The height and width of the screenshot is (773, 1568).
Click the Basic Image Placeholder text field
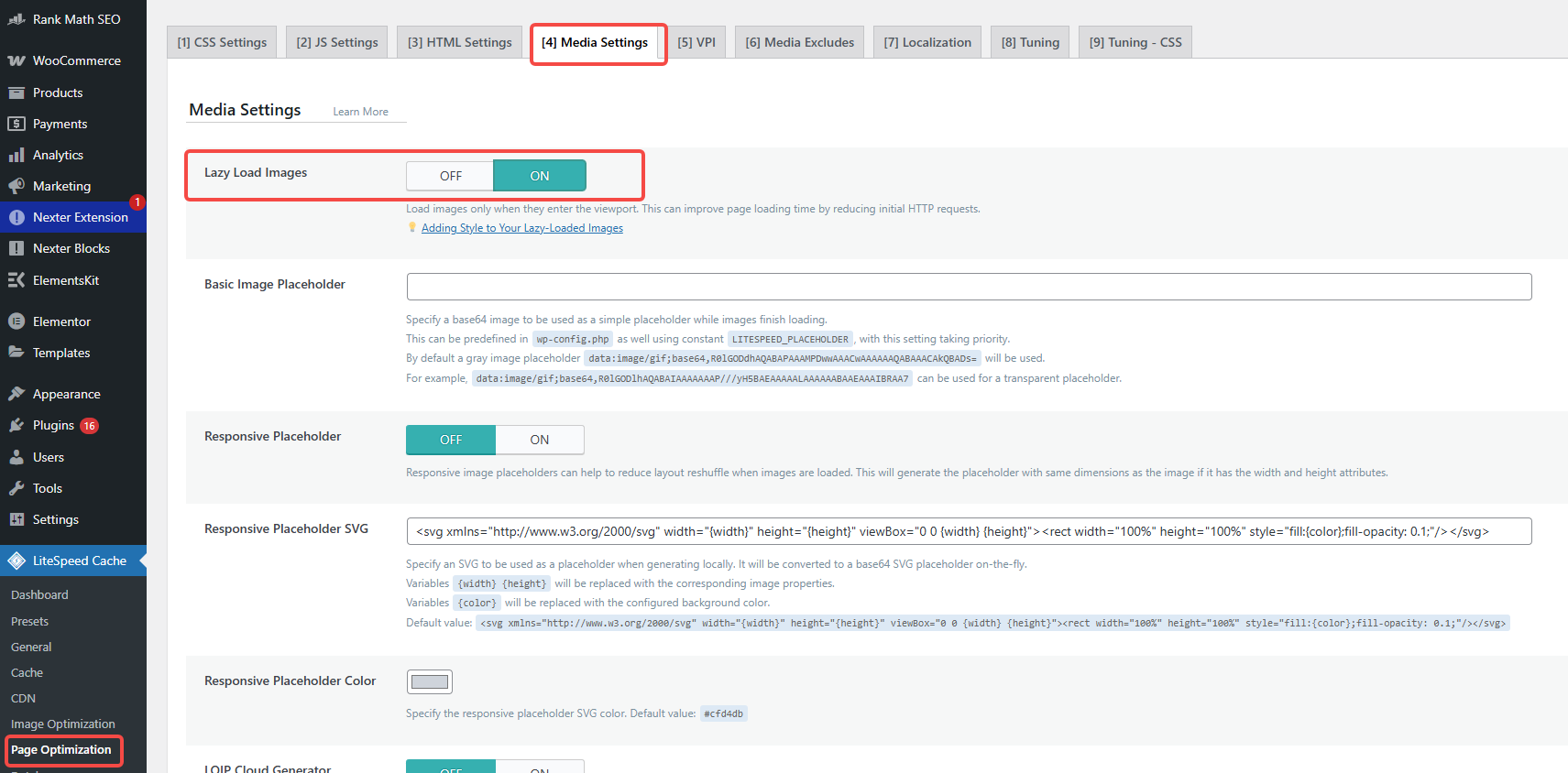[969, 287]
